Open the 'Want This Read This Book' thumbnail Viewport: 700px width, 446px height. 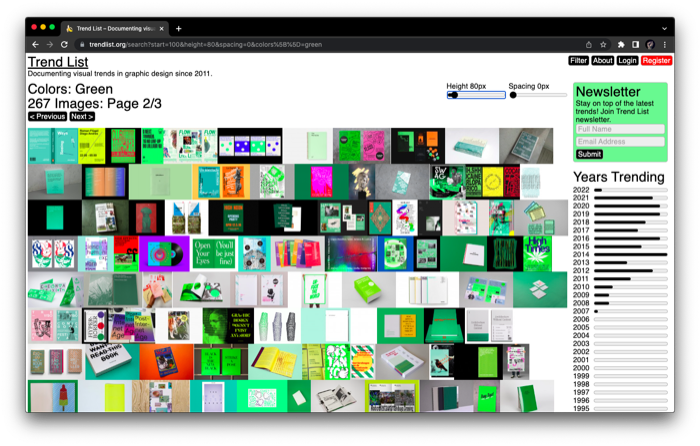[x=112, y=362]
